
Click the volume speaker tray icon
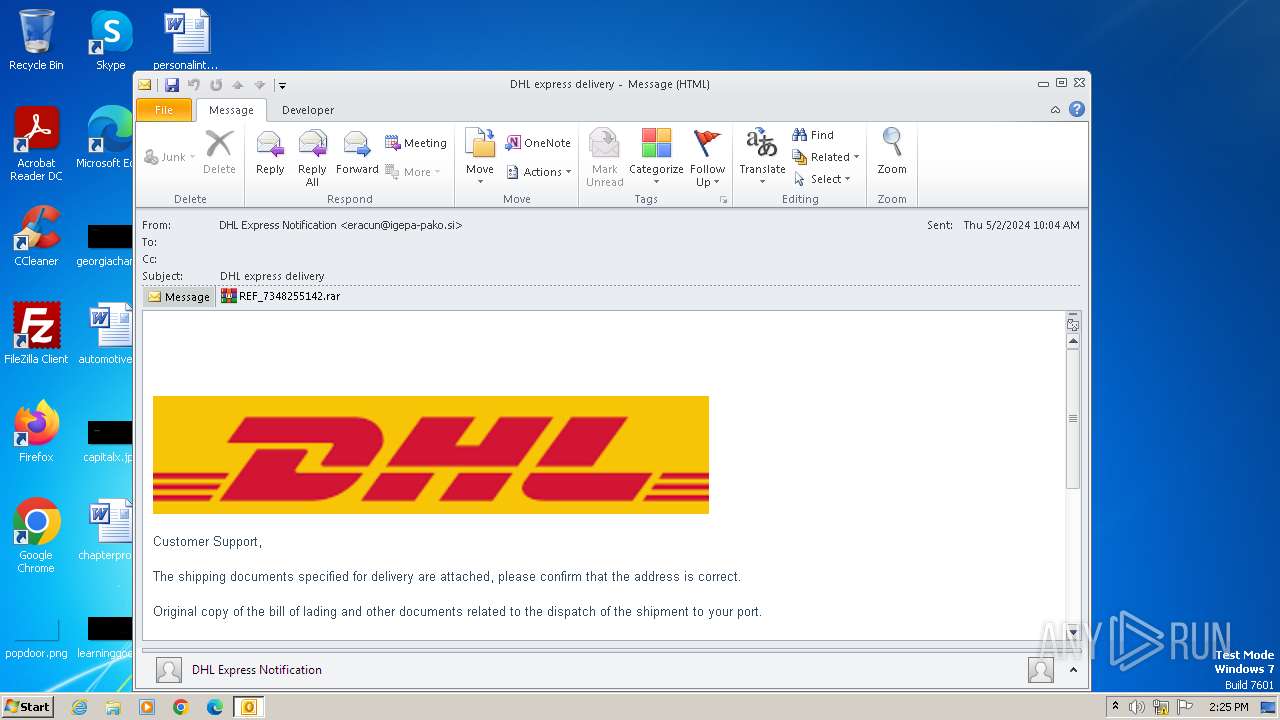(x=1137, y=707)
